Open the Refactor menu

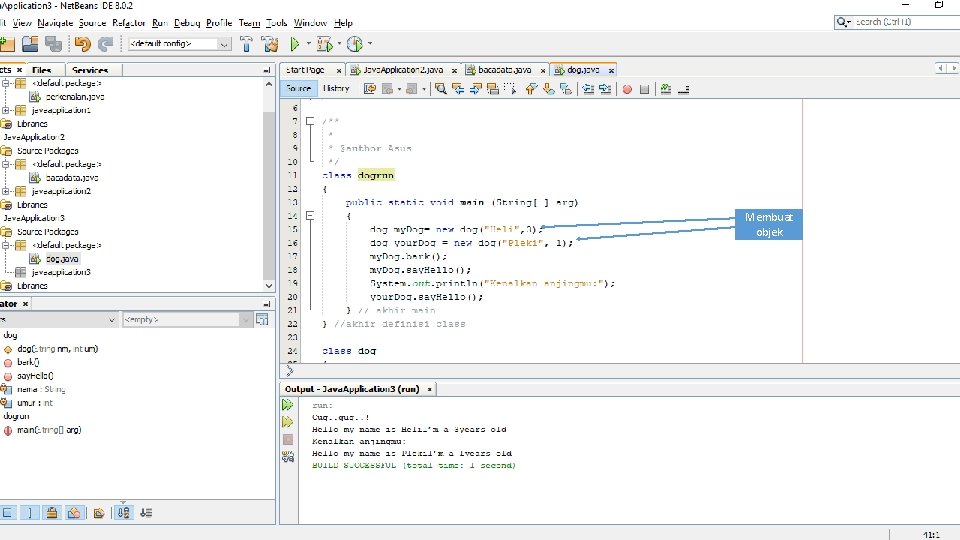tap(129, 23)
